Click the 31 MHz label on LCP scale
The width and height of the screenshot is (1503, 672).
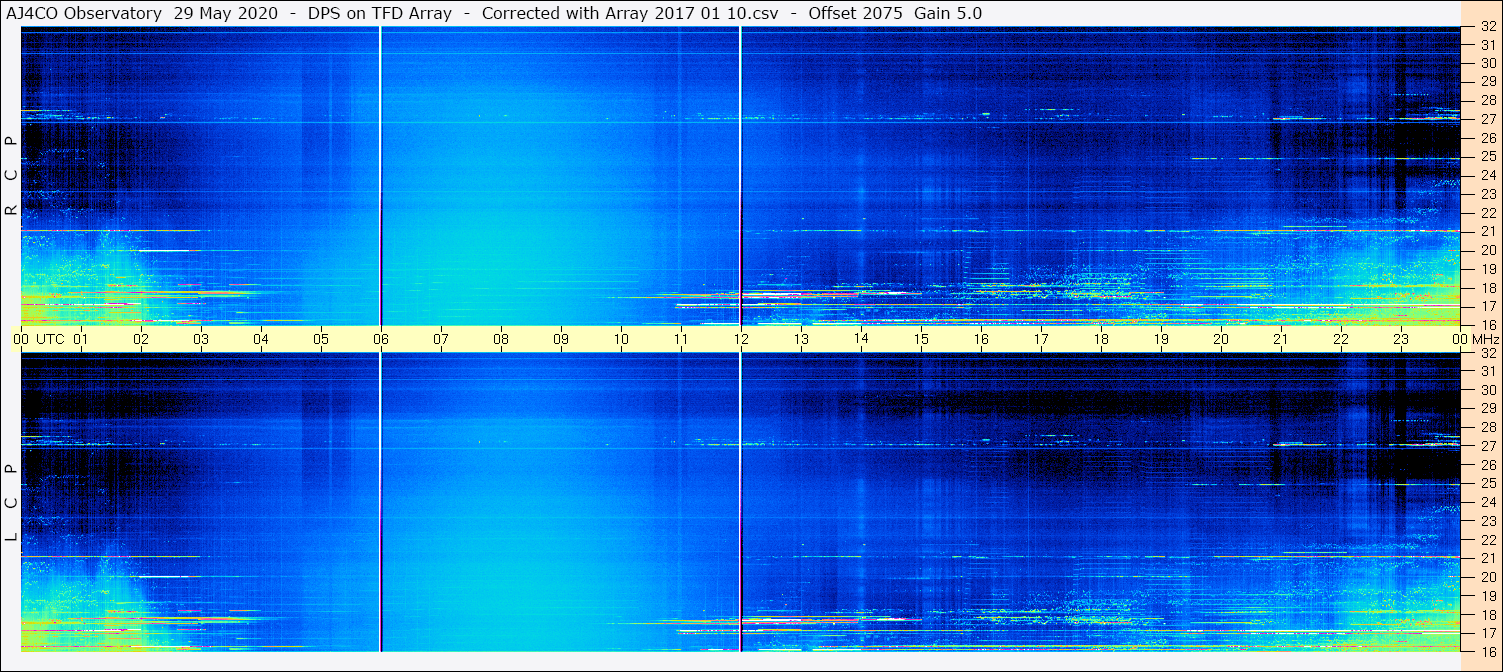(1488, 371)
